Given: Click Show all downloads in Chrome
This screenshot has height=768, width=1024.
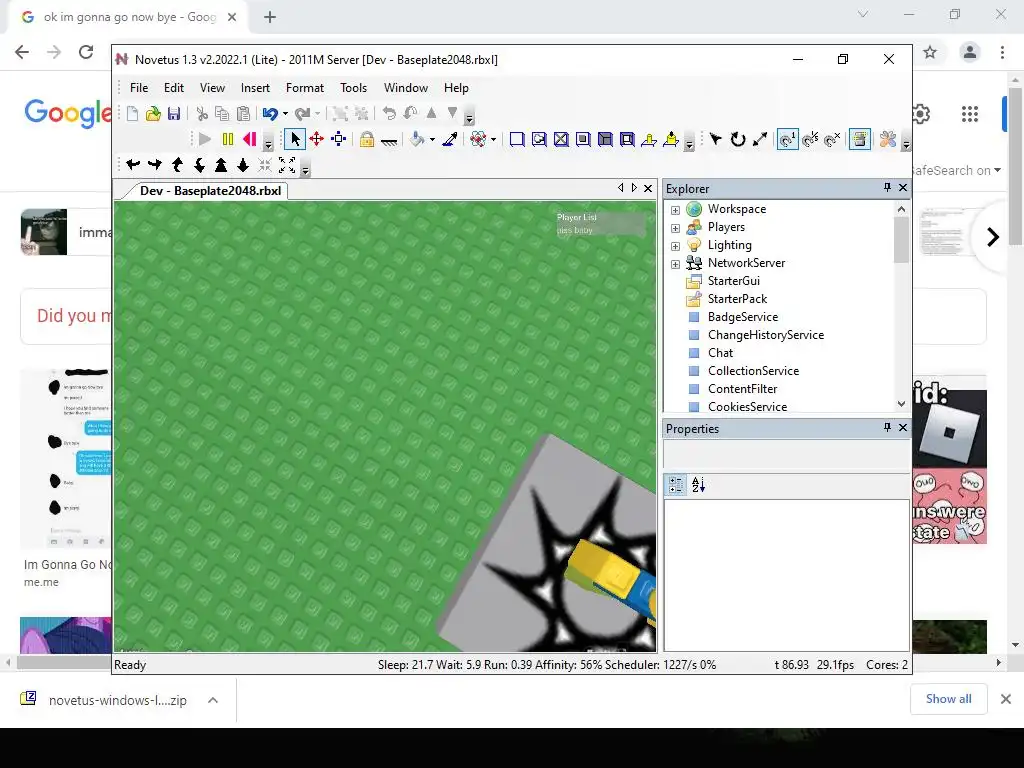Looking at the screenshot, I should (948, 699).
